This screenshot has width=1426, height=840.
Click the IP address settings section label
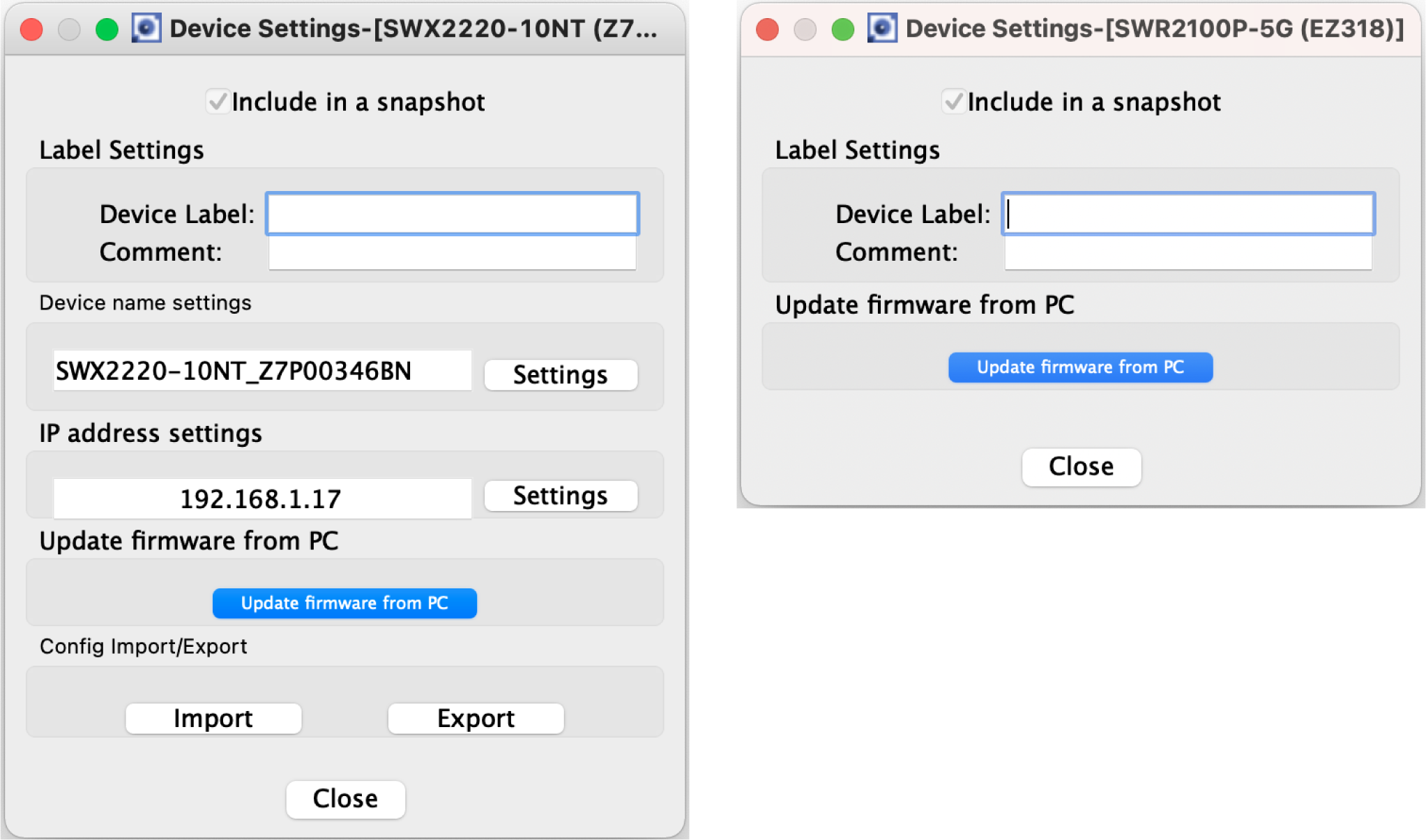coord(151,433)
